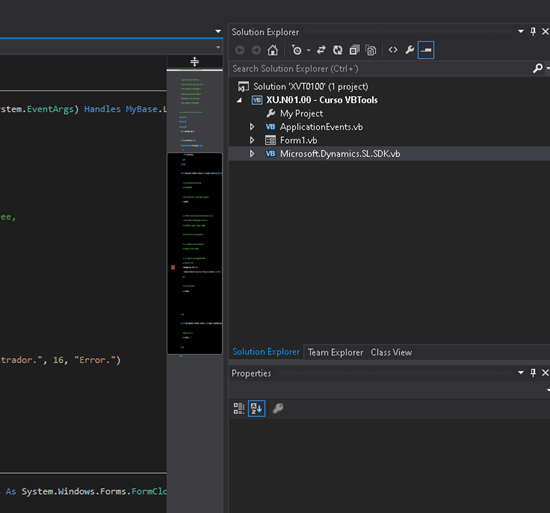Image resolution: width=550 pixels, height=513 pixels.
Task: Open dropdown arrow next to Pending Changes Filter
Action: coord(308,50)
